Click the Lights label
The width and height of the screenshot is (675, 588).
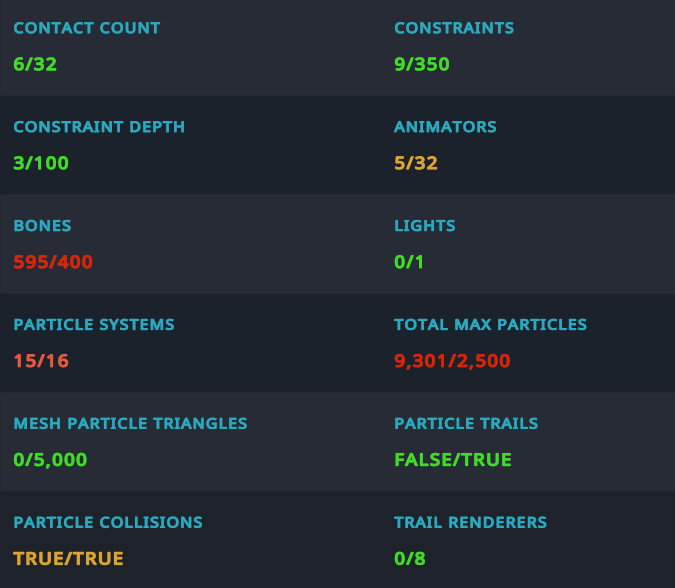(x=425, y=226)
